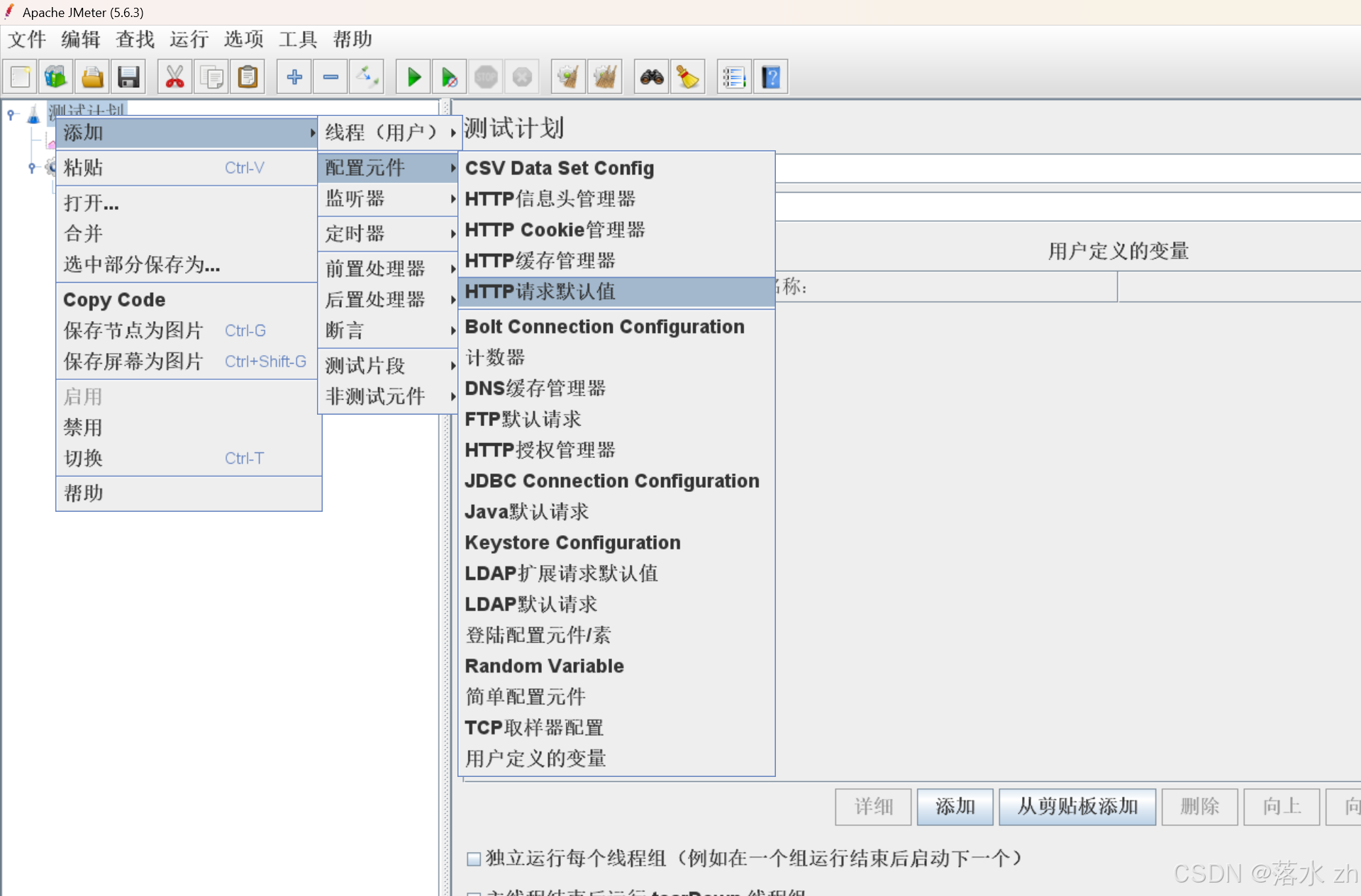Open the 查找 menu
The image size is (1361, 896).
click(x=135, y=39)
